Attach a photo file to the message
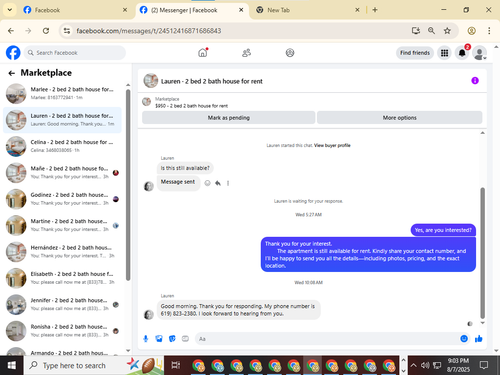This screenshot has width=500, height=375. point(159,339)
